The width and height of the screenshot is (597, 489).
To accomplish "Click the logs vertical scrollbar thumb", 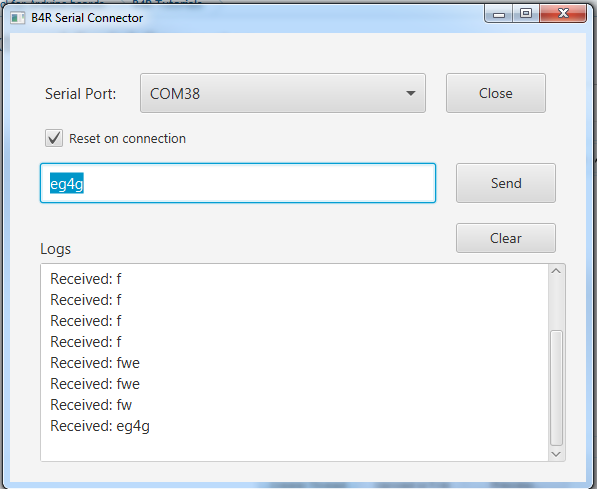I will coord(556,388).
